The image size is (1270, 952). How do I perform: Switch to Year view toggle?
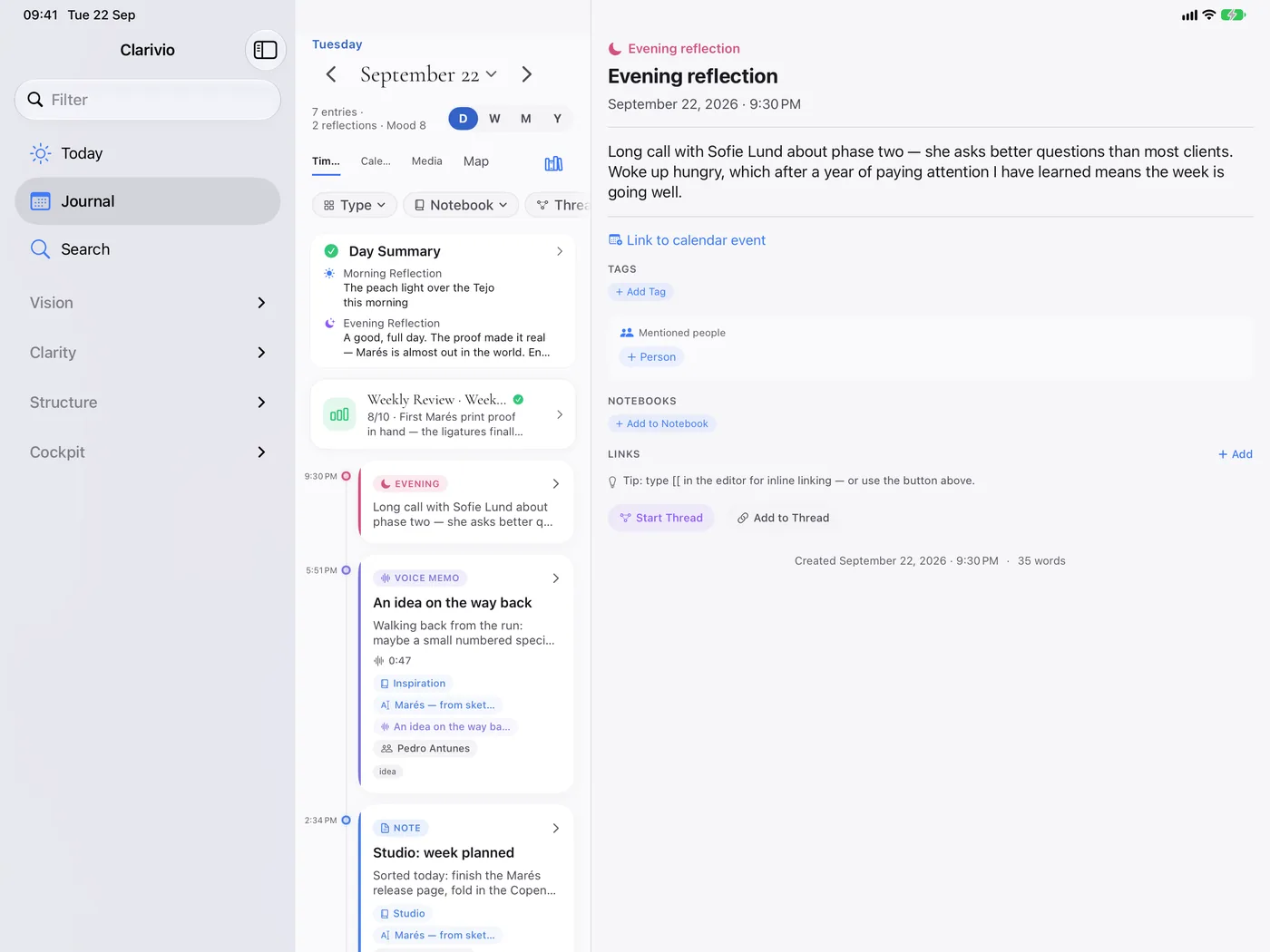point(558,119)
